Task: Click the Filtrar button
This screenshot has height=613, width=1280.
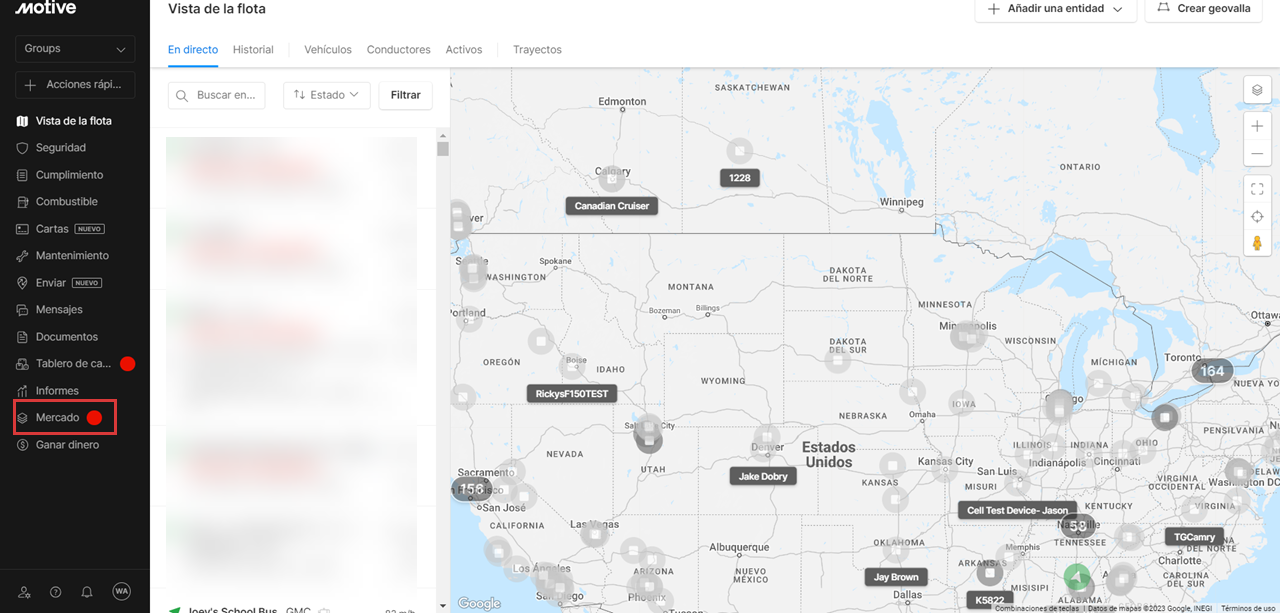Action: (406, 95)
